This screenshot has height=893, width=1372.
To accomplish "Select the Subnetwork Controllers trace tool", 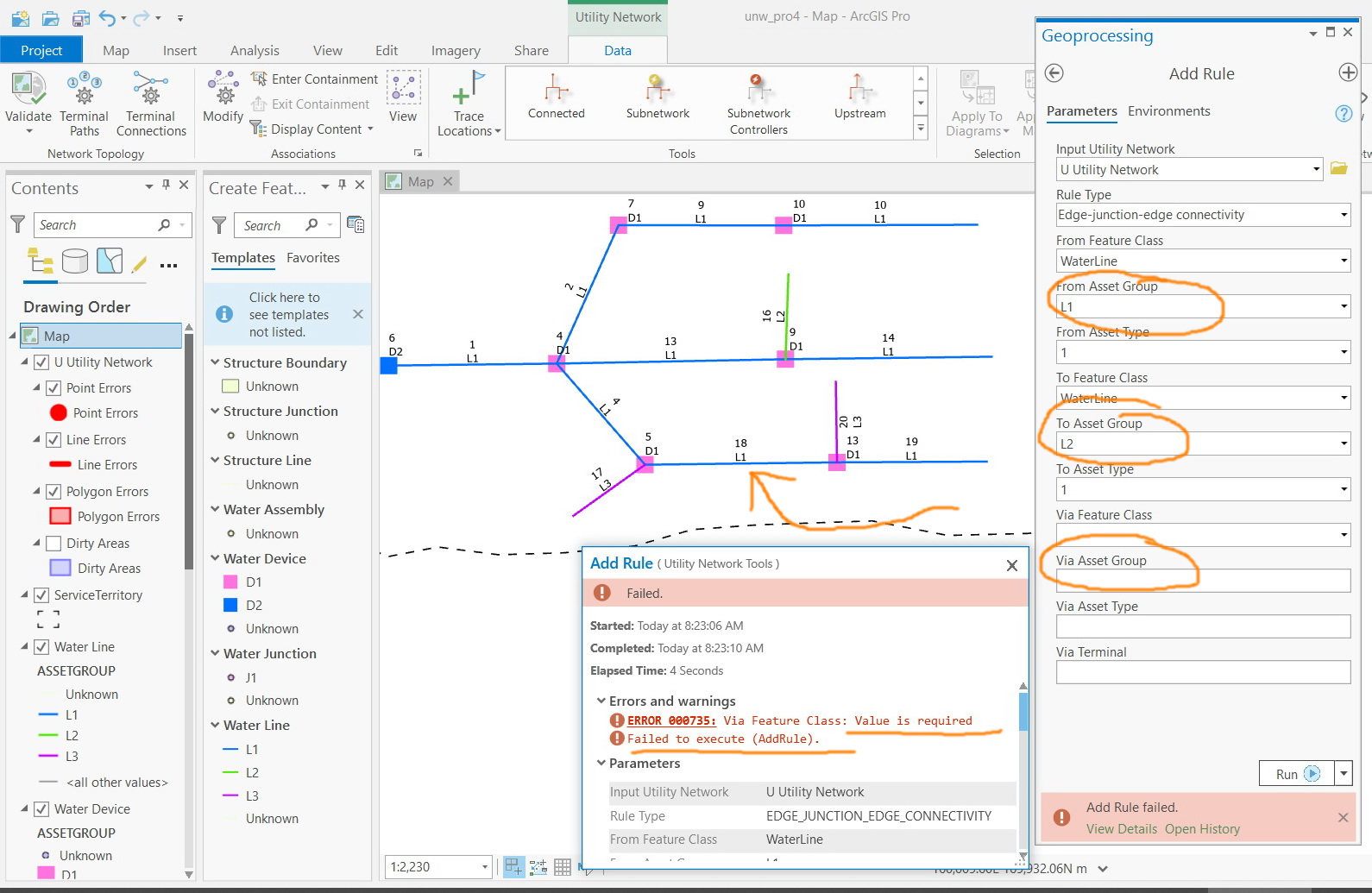I will [758, 104].
